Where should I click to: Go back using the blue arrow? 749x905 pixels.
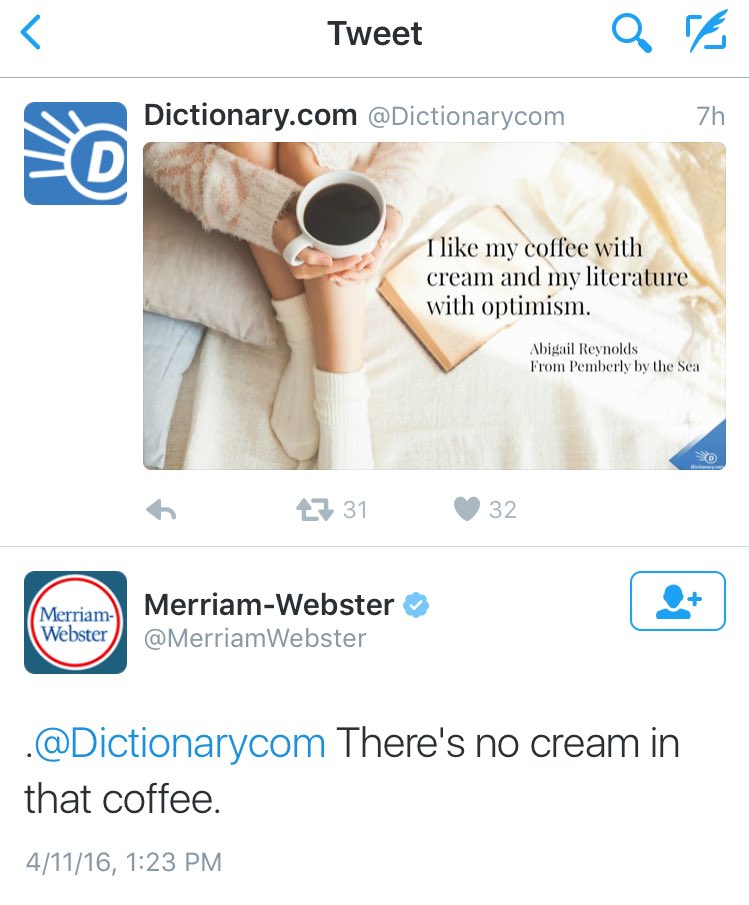31,32
